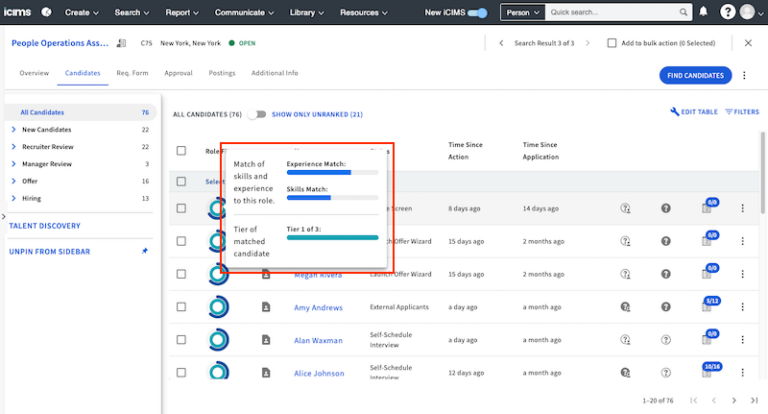The width and height of the screenshot is (768, 414).
Task: Click the Find Candidates button
Action: click(x=695, y=75)
